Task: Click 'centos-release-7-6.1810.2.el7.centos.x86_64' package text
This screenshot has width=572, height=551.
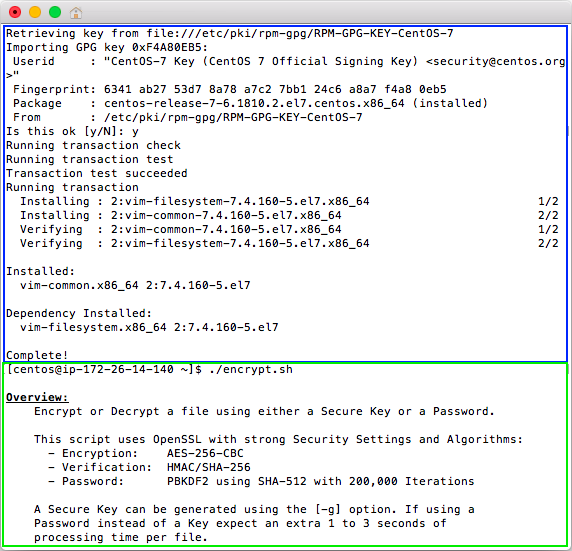Action: point(254,103)
